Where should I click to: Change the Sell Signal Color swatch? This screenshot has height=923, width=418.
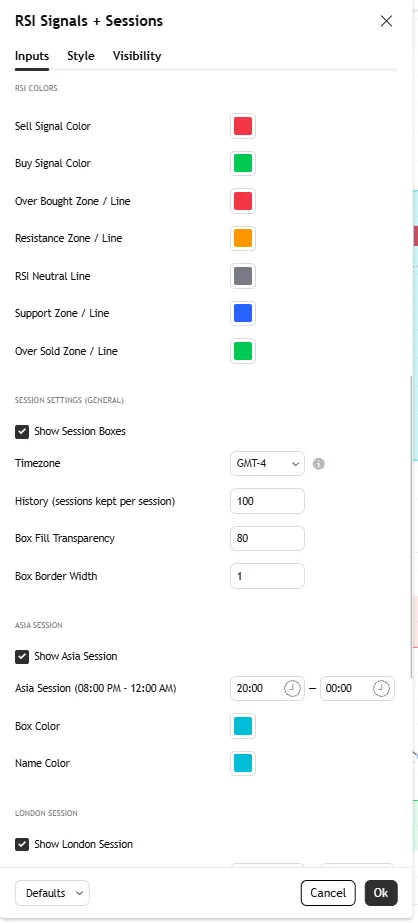[243, 126]
